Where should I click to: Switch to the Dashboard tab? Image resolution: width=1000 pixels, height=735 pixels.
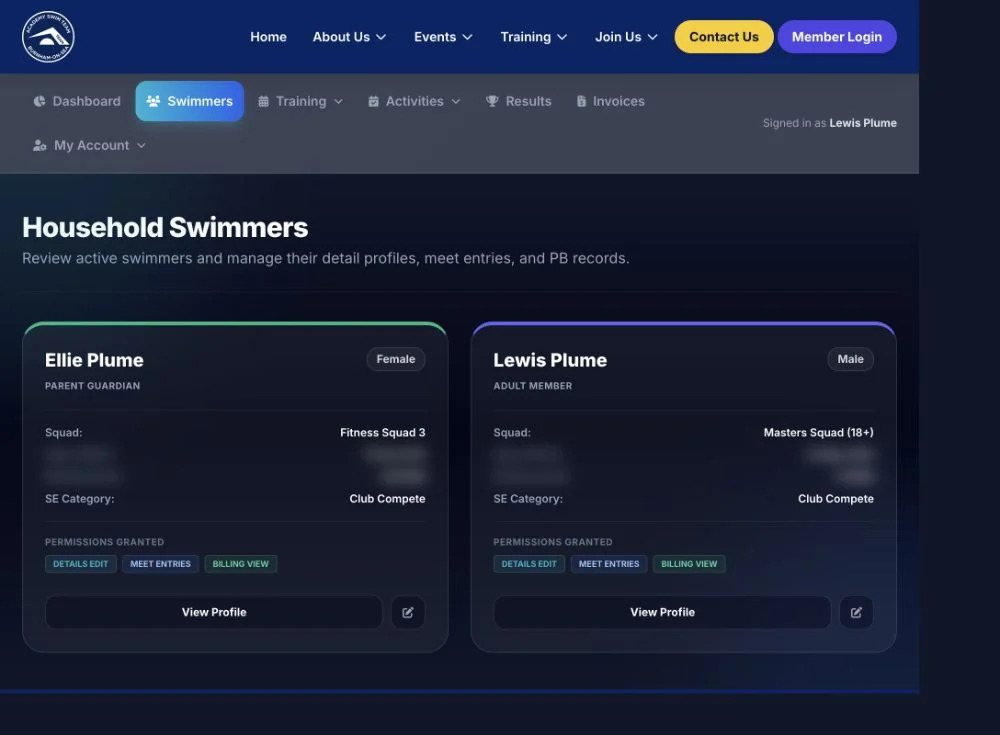pyautogui.click(x=77, y=101)
